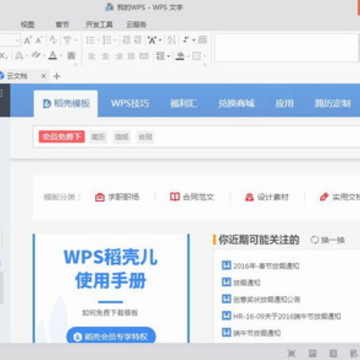Click the red 会员免费下 tag
Screen dimensions: 360x360
click(62, 137)
